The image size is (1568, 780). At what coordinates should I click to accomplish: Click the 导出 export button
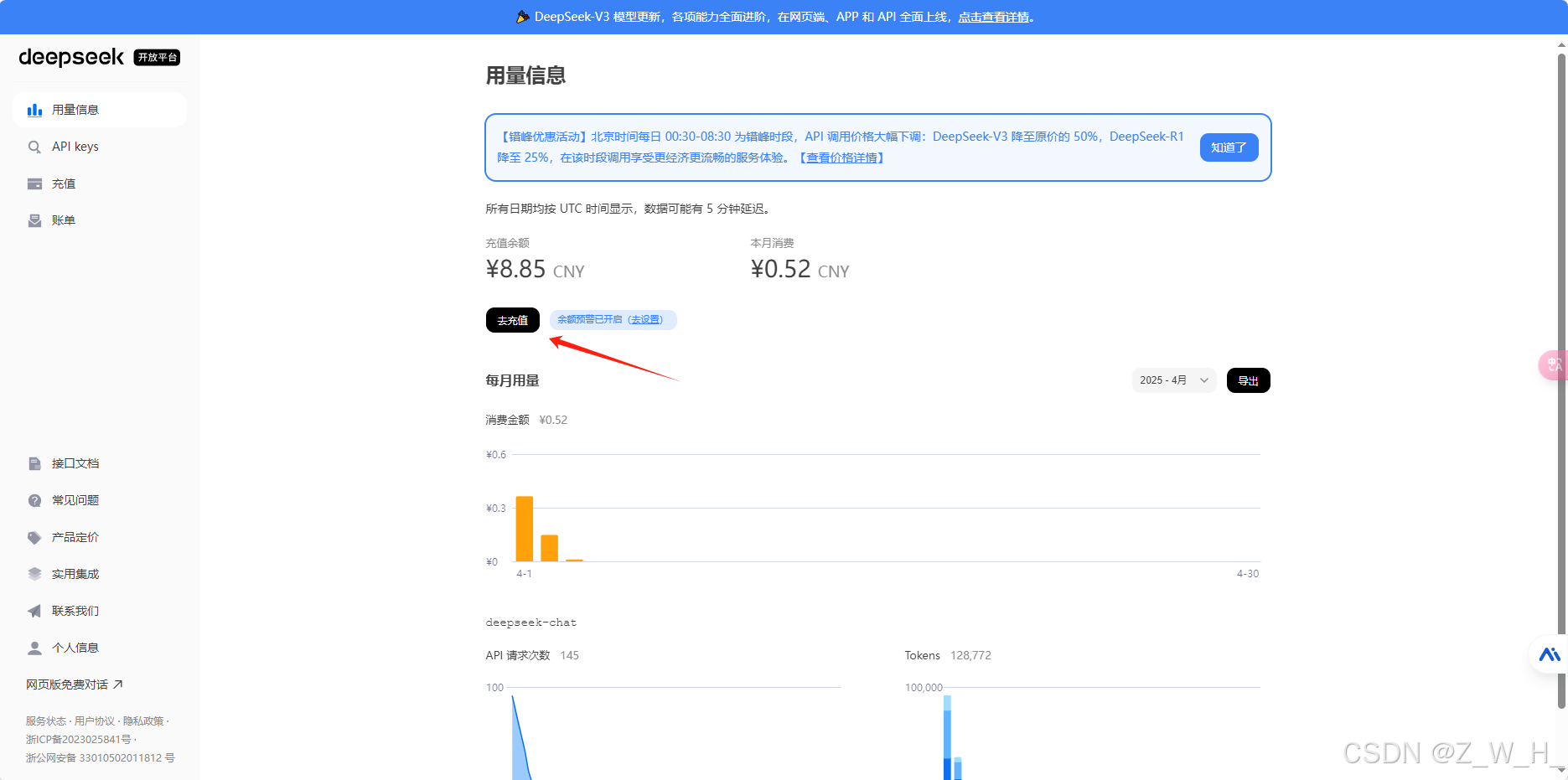pos(1249,380)
